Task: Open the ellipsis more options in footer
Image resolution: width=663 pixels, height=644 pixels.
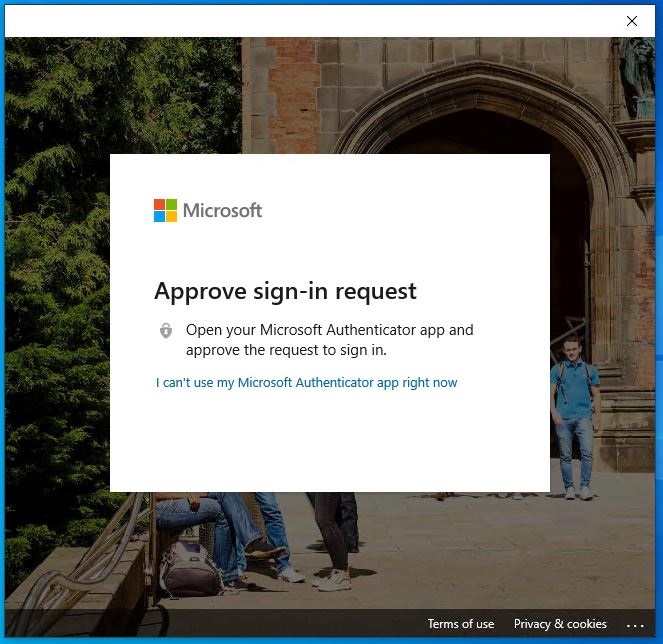Action: 635,624
